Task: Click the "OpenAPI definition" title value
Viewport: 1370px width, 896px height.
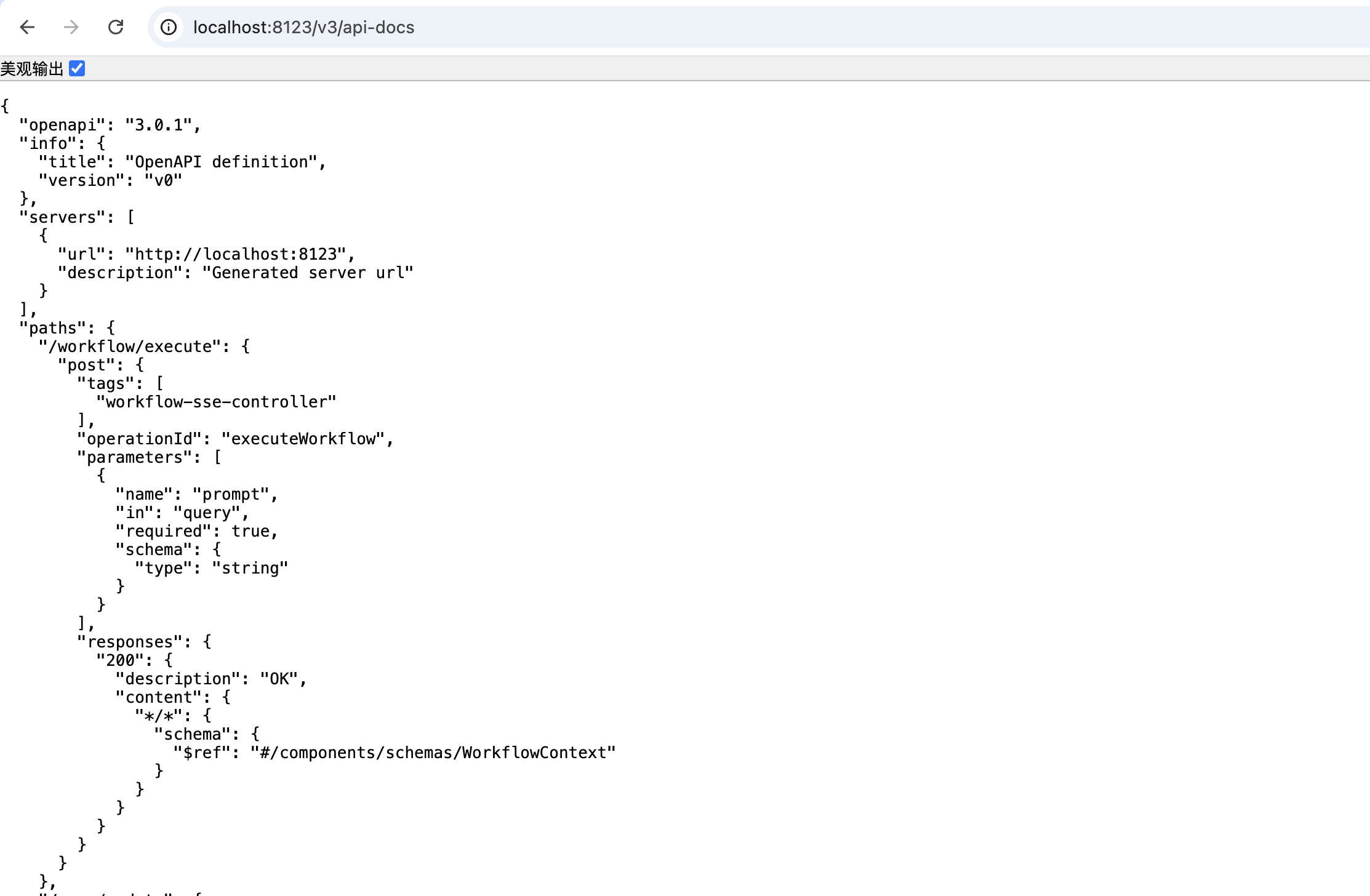Action: pos(221,162)
